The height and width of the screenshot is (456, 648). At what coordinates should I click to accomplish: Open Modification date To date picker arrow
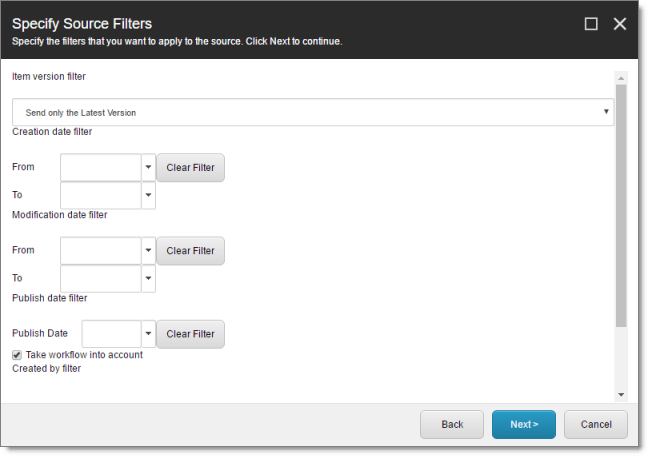(x=148, y=278)
